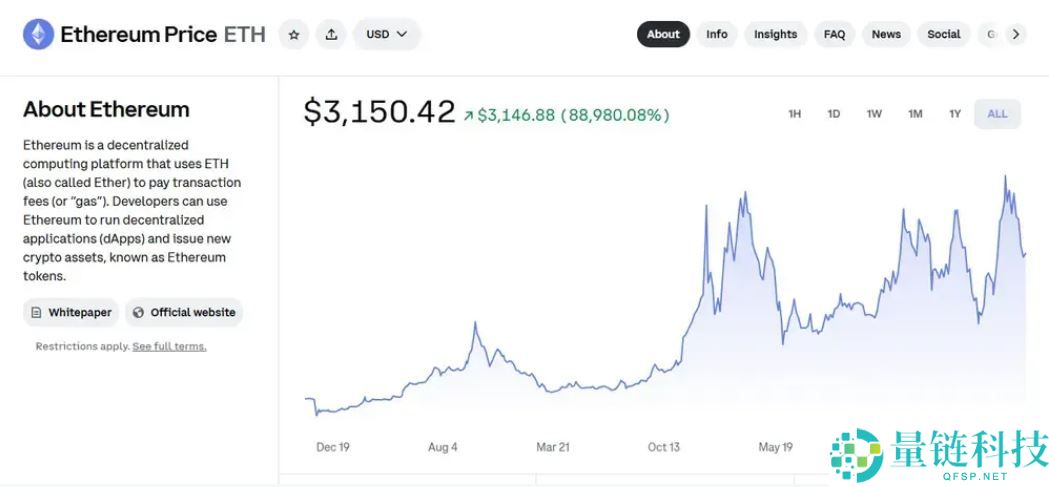The height and width of the screenshot is (487, 1049).
Task: Select the 1D chart timeframe
Action: coord(834,114)
